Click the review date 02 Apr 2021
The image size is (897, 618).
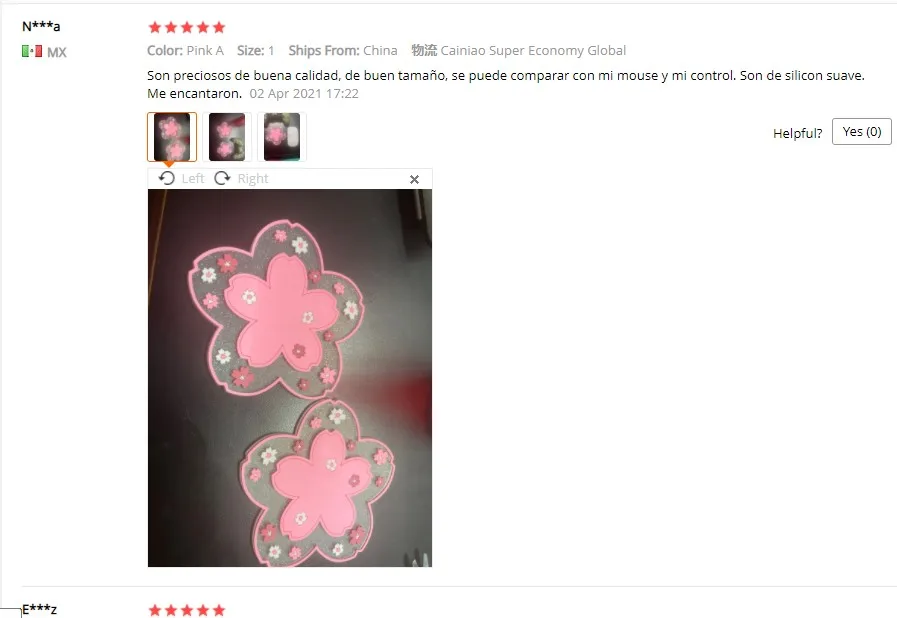coord(304,94)
